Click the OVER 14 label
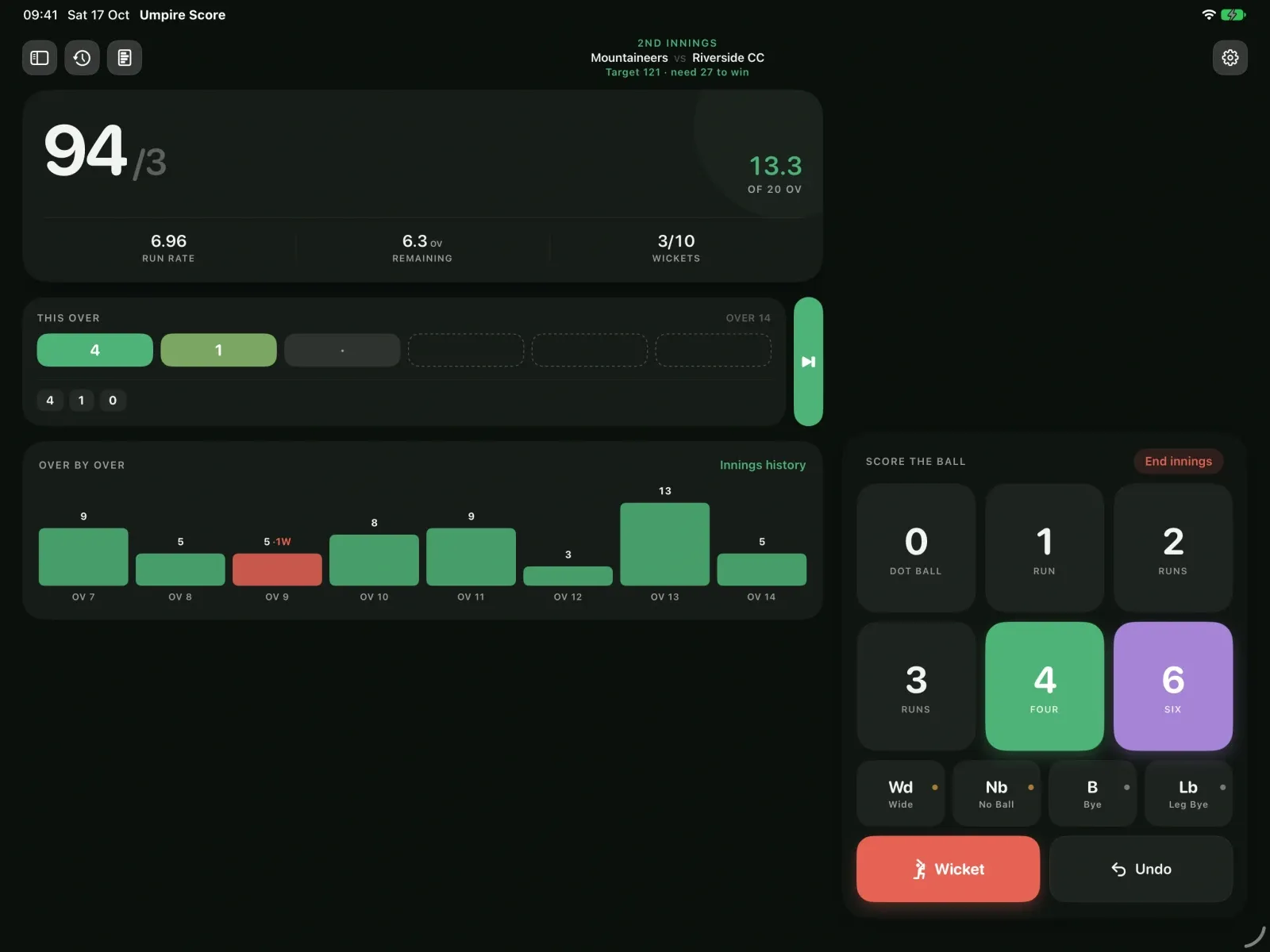Image resolution: width=1270 pixels, height=952 pixels. click(748, 318)
